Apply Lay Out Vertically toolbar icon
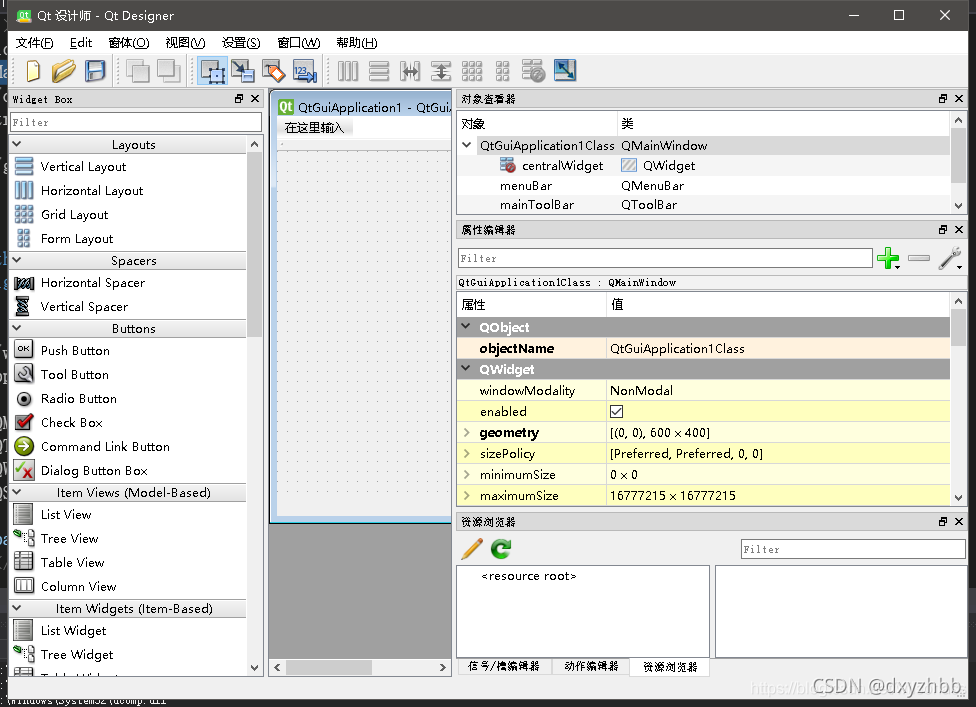 click(379, 71)
